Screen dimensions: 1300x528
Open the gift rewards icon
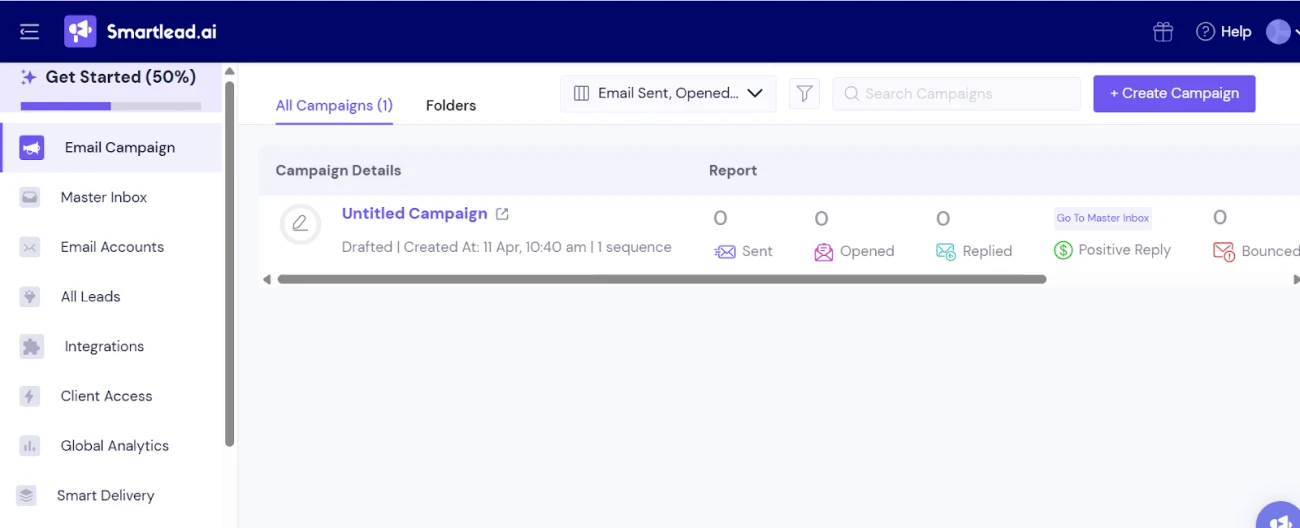coord(1162,32)
